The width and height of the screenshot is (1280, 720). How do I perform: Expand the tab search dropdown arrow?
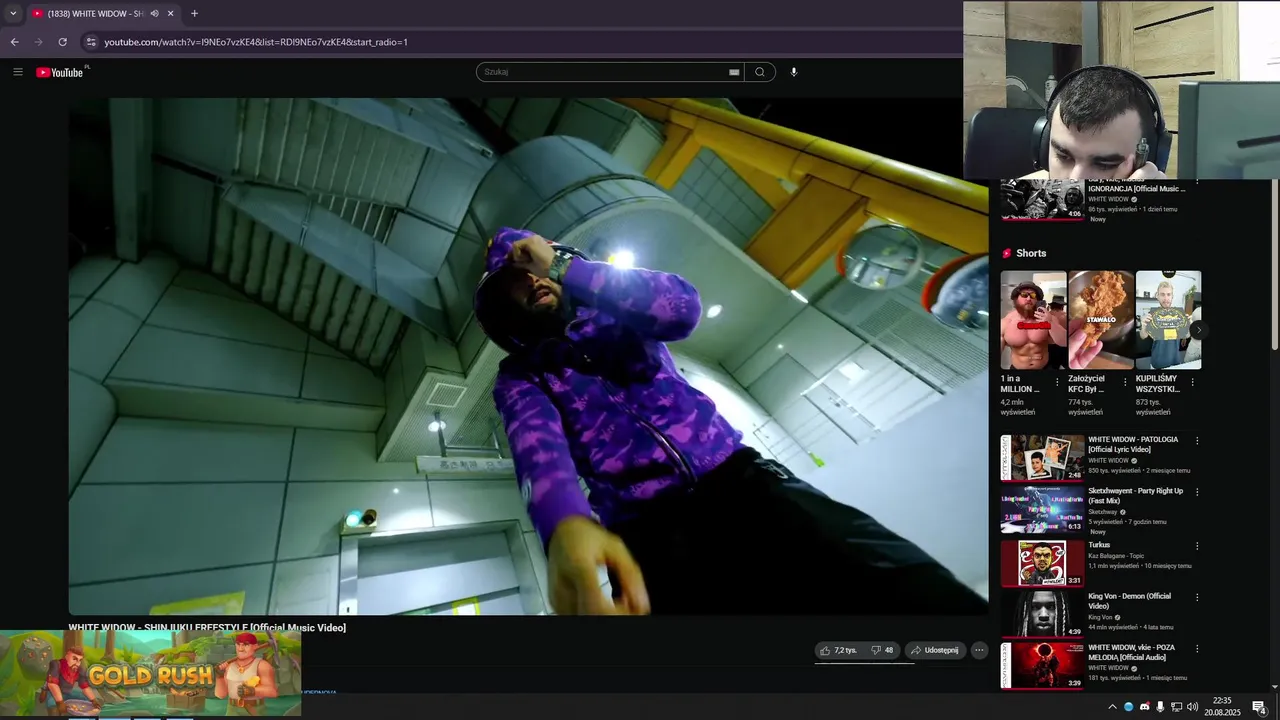(x=13, y=13)
